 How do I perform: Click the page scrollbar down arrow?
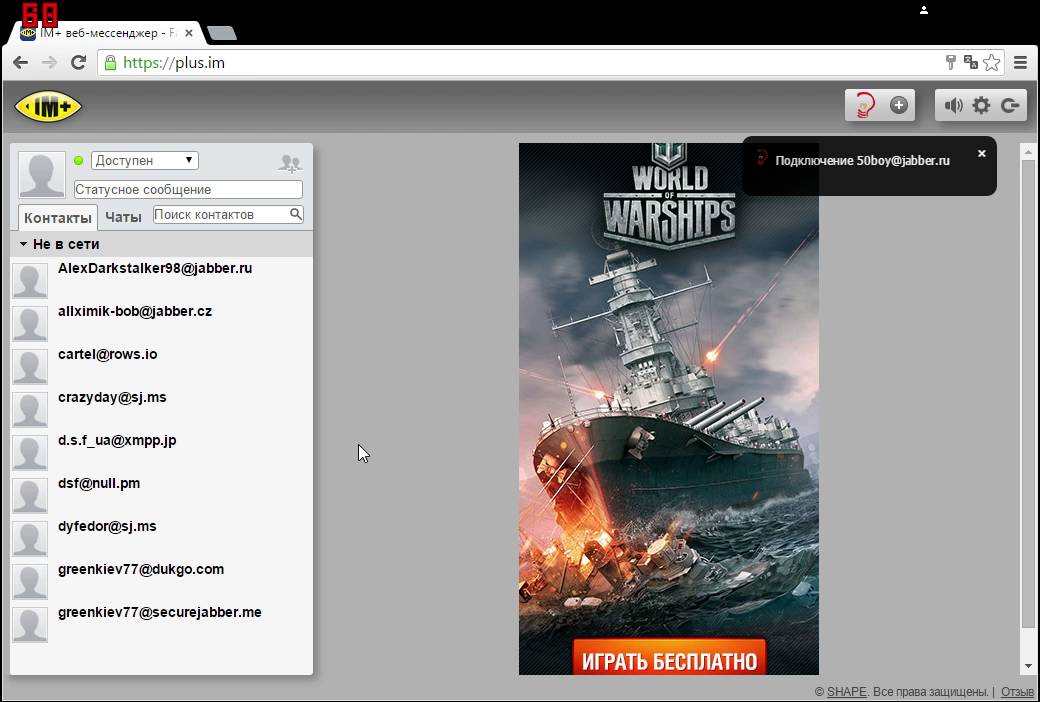point(1028,666)
